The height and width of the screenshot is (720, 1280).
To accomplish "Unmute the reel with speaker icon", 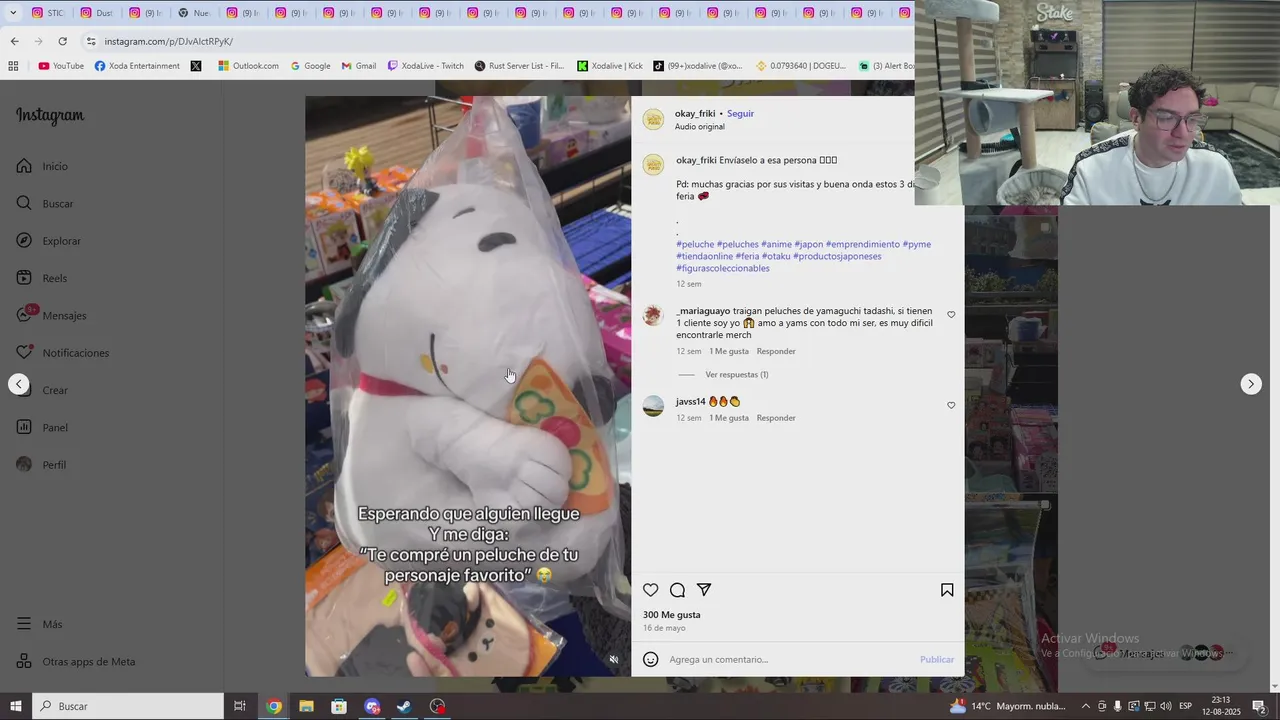I will pos(614,659).
